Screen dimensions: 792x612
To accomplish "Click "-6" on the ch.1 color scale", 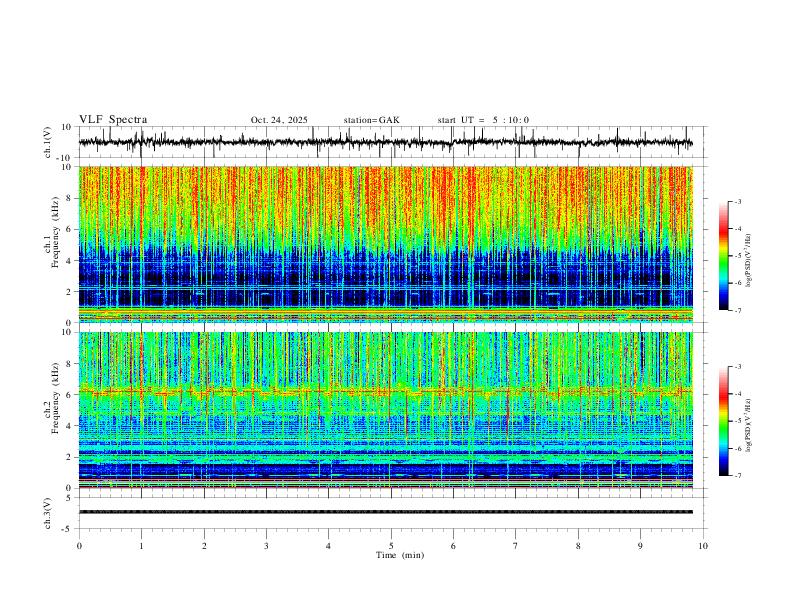I will [737, 283].
